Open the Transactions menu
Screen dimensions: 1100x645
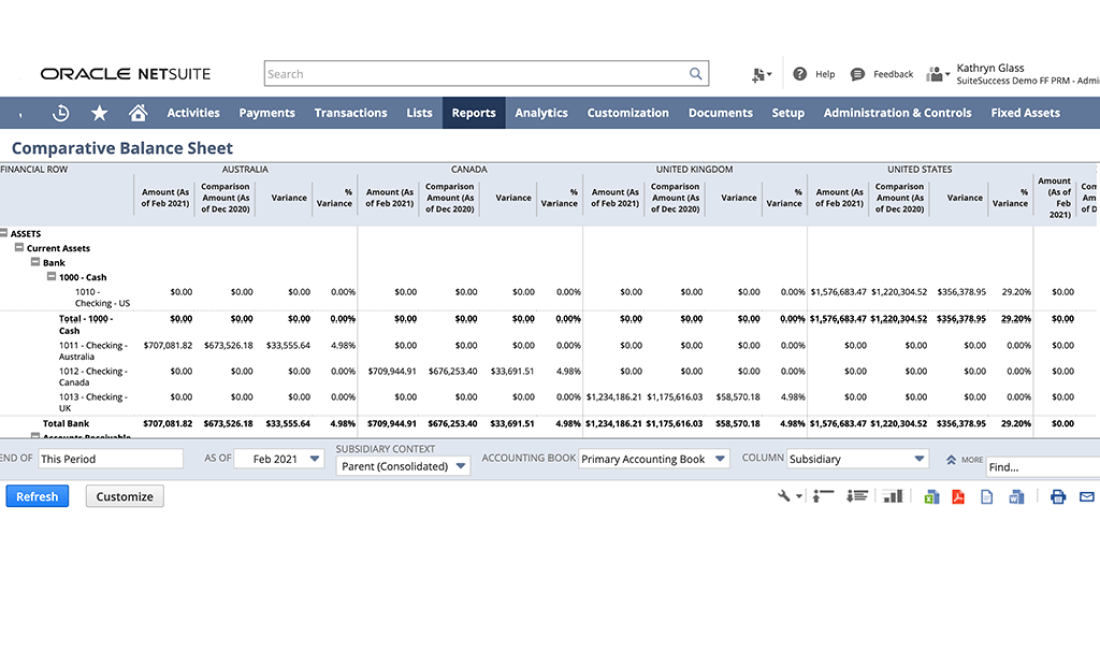[351, 112]
